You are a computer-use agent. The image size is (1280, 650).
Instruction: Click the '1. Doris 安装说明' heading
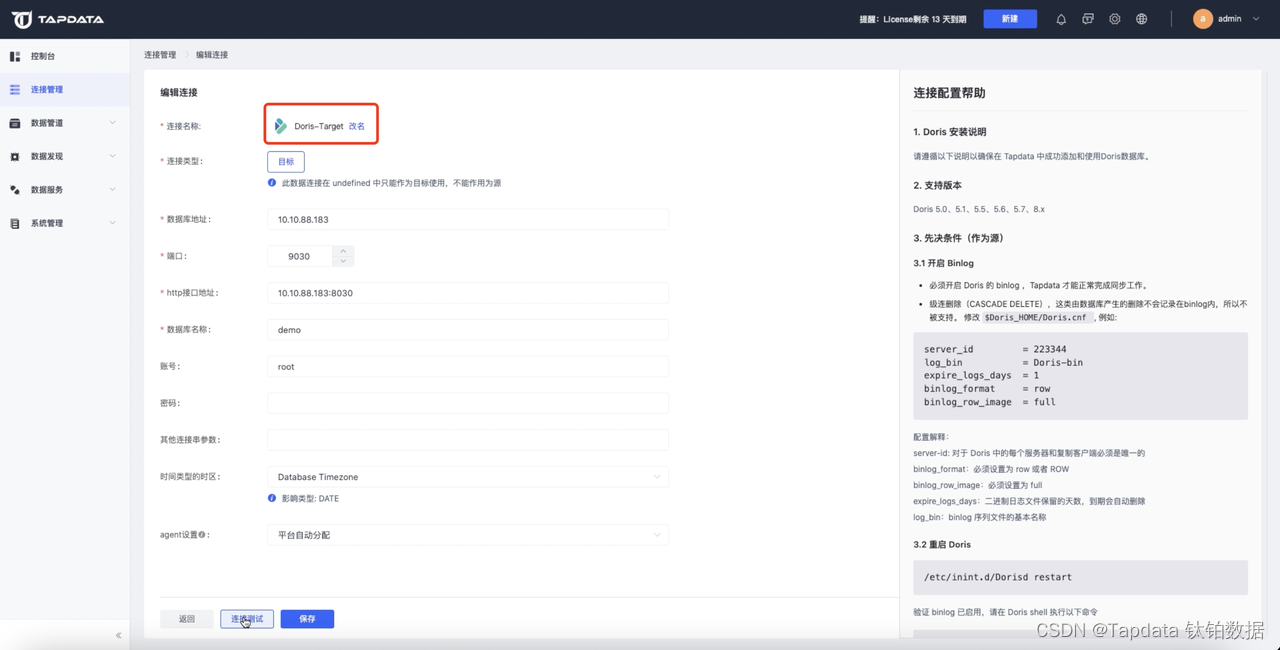pos(950,132)
